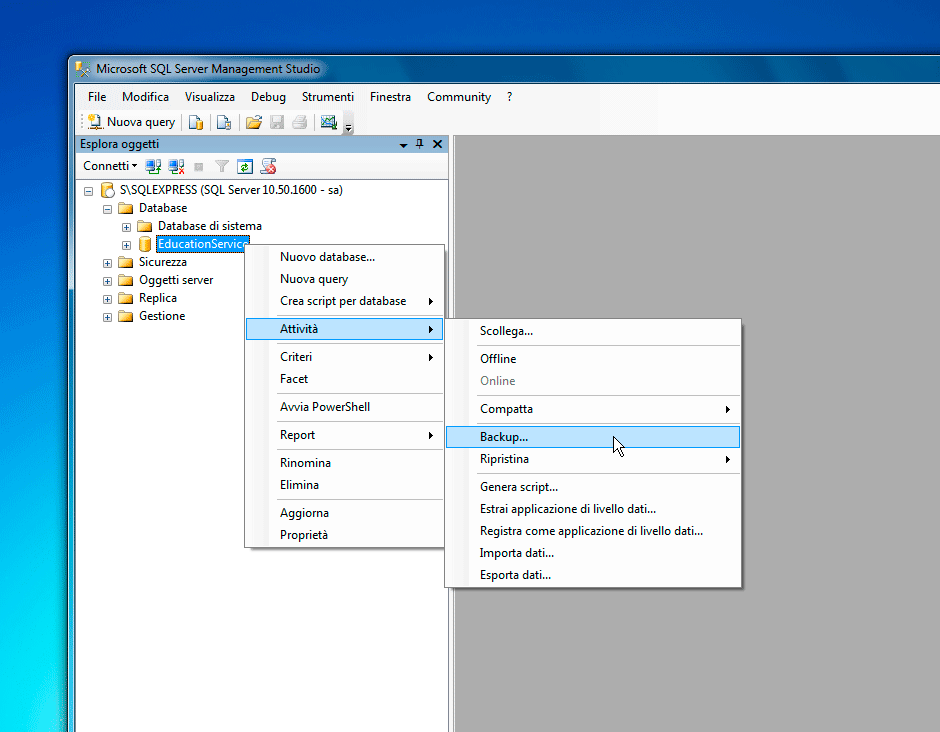This screenshot has height=732, width=940.
Task: Select Replica in the tree
Action: [x=158, y=298]
